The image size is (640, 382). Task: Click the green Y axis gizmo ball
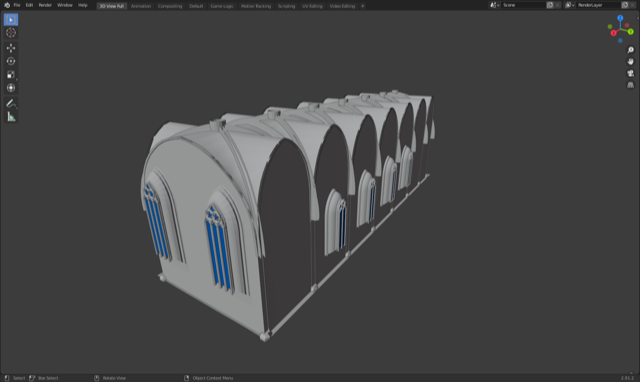(631, 31)
